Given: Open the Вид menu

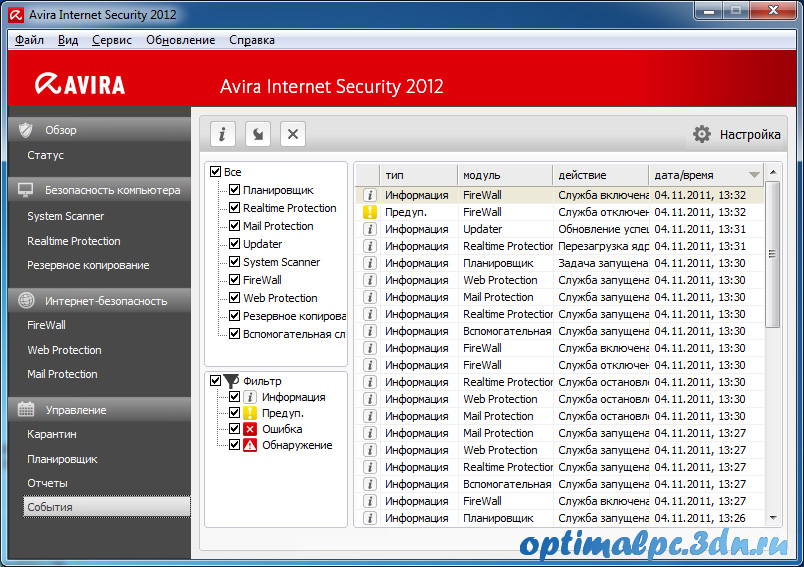Looking at the screenshot, I should pos(68,40).
